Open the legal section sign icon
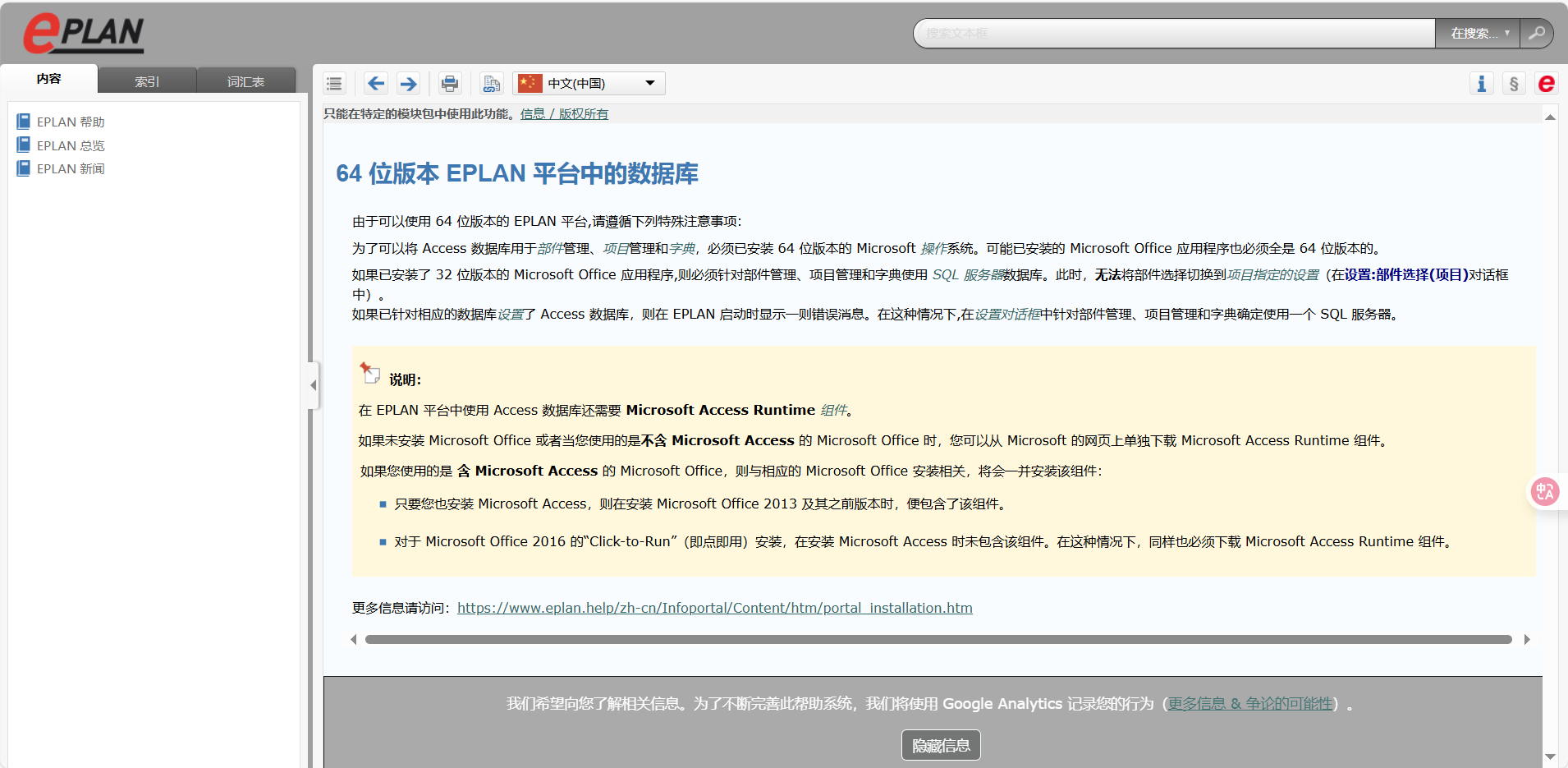The height and width of the screenshot is (768, 1568). pyautogui.click(x=1514, y=84)
